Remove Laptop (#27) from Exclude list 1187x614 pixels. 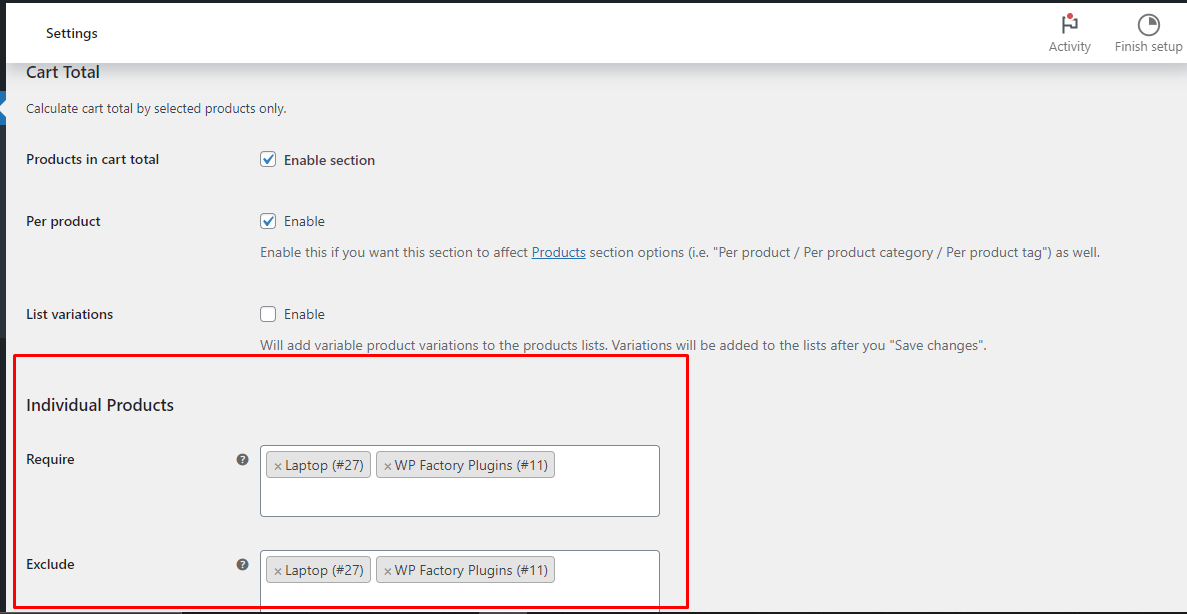[x=278, y=571]
